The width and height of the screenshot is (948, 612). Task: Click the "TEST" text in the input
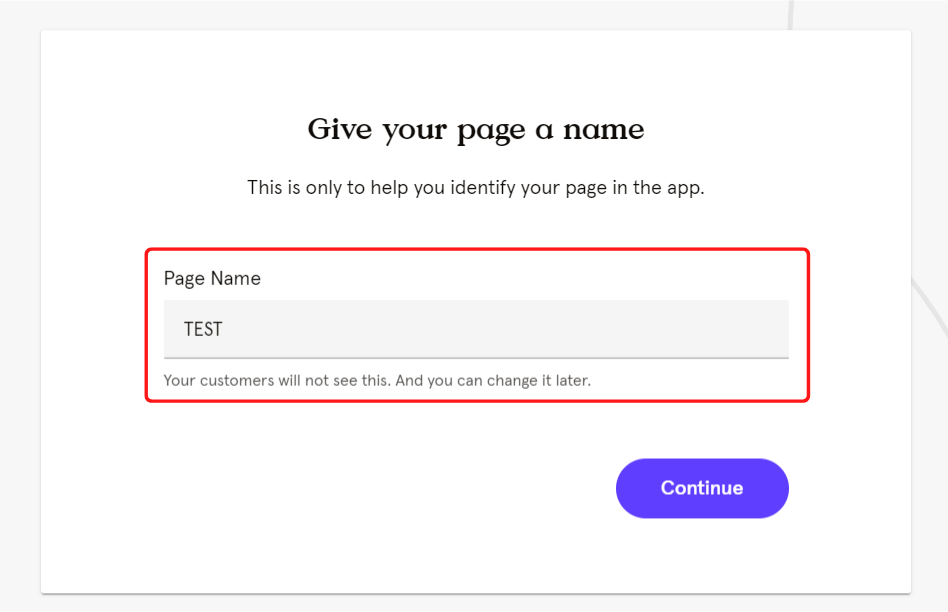(203, 329)
